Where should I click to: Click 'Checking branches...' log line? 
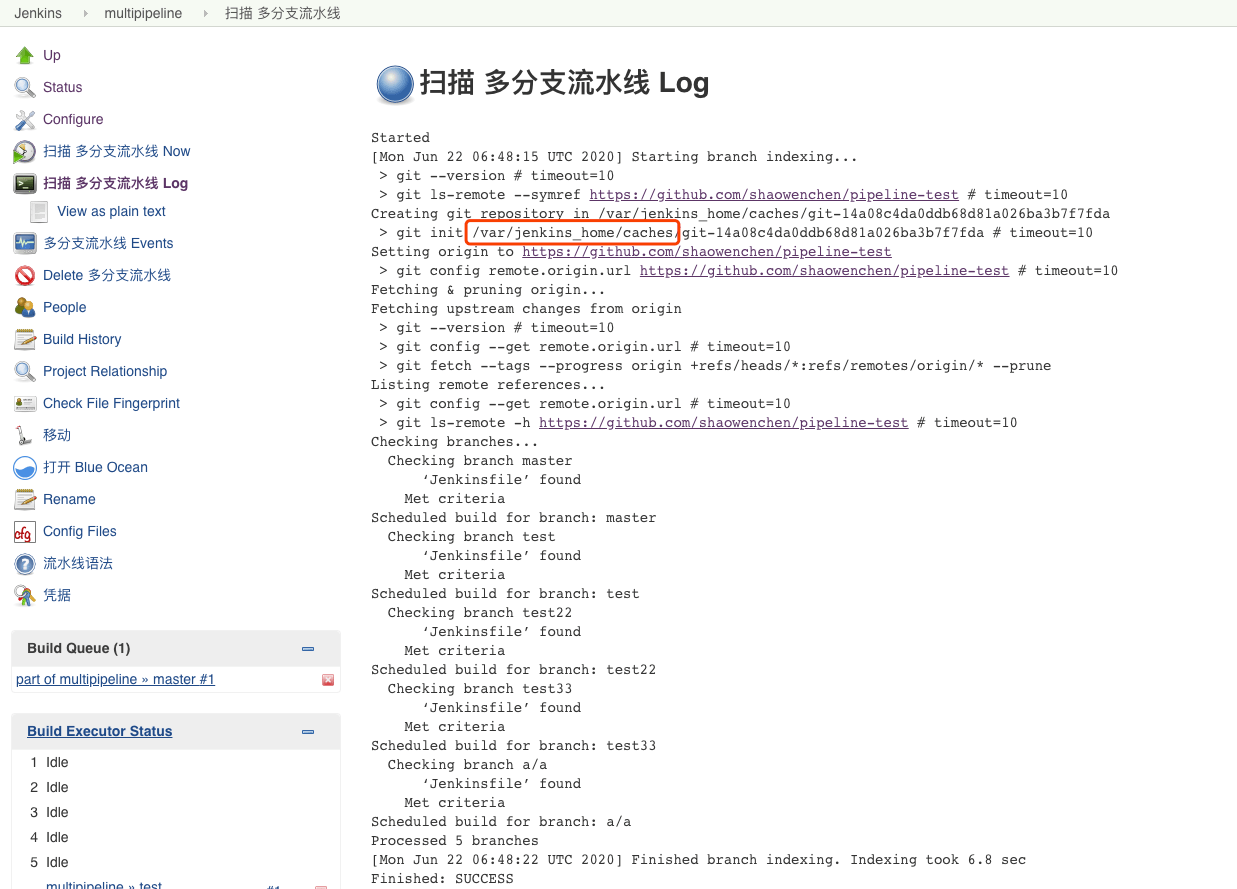455,442
